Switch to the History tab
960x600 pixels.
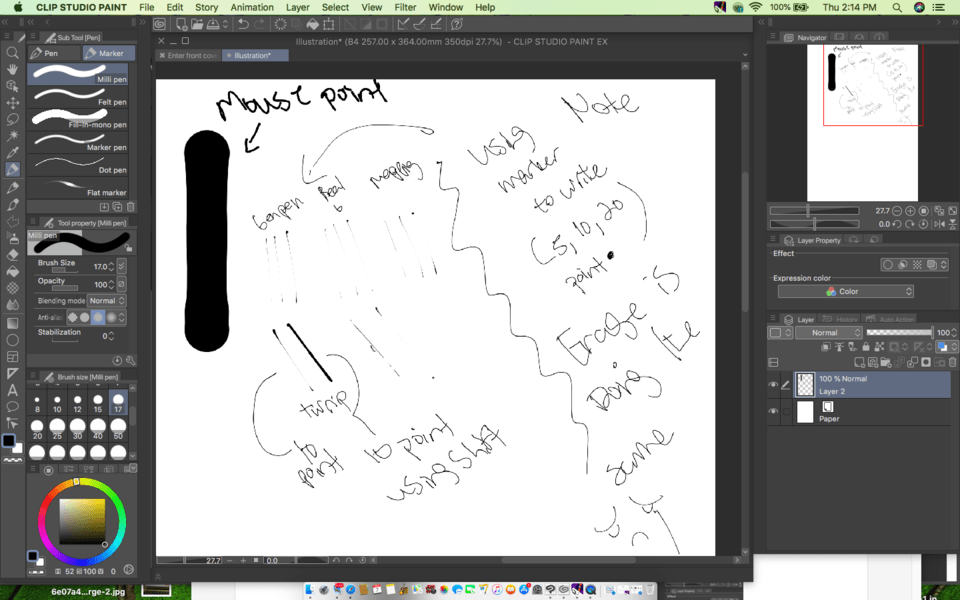(x=847, y=319)
